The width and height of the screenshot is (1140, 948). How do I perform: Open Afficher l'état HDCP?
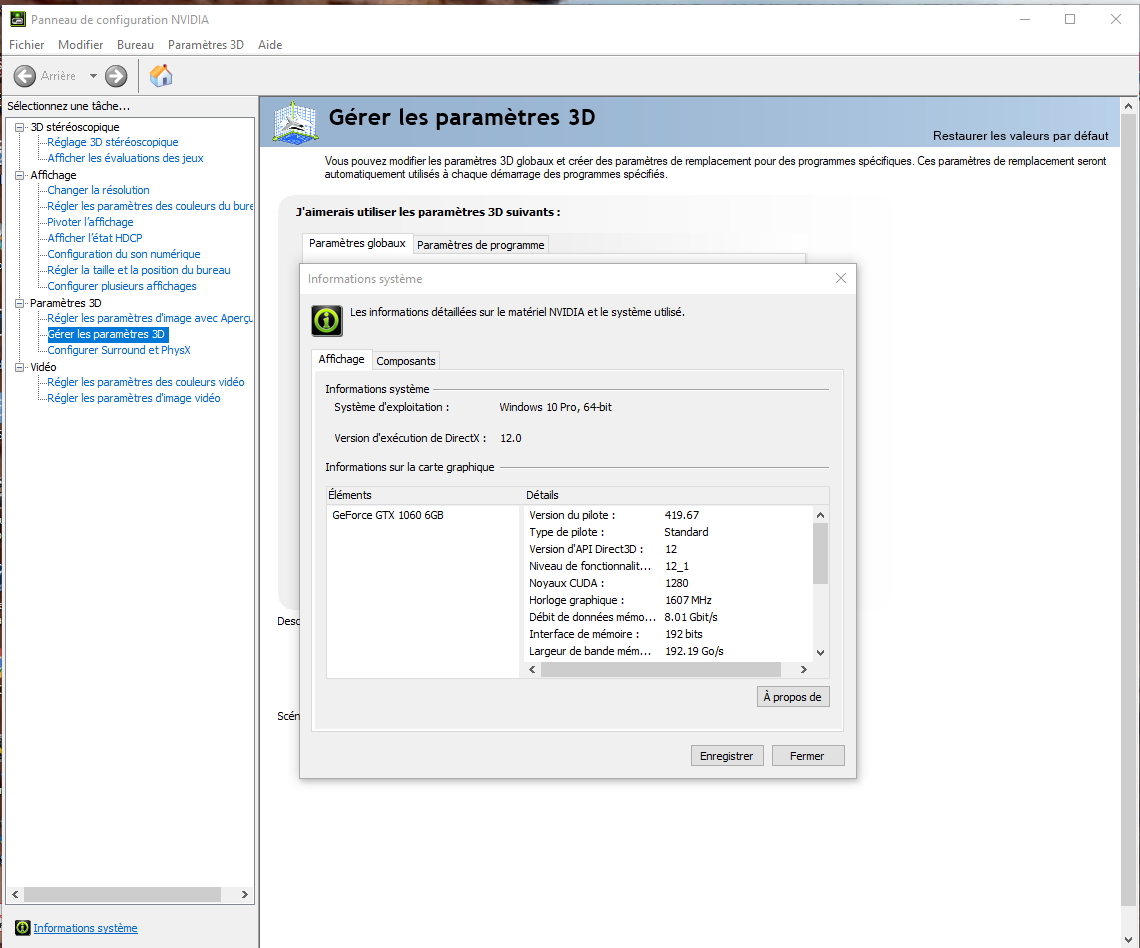click(95, 238)
